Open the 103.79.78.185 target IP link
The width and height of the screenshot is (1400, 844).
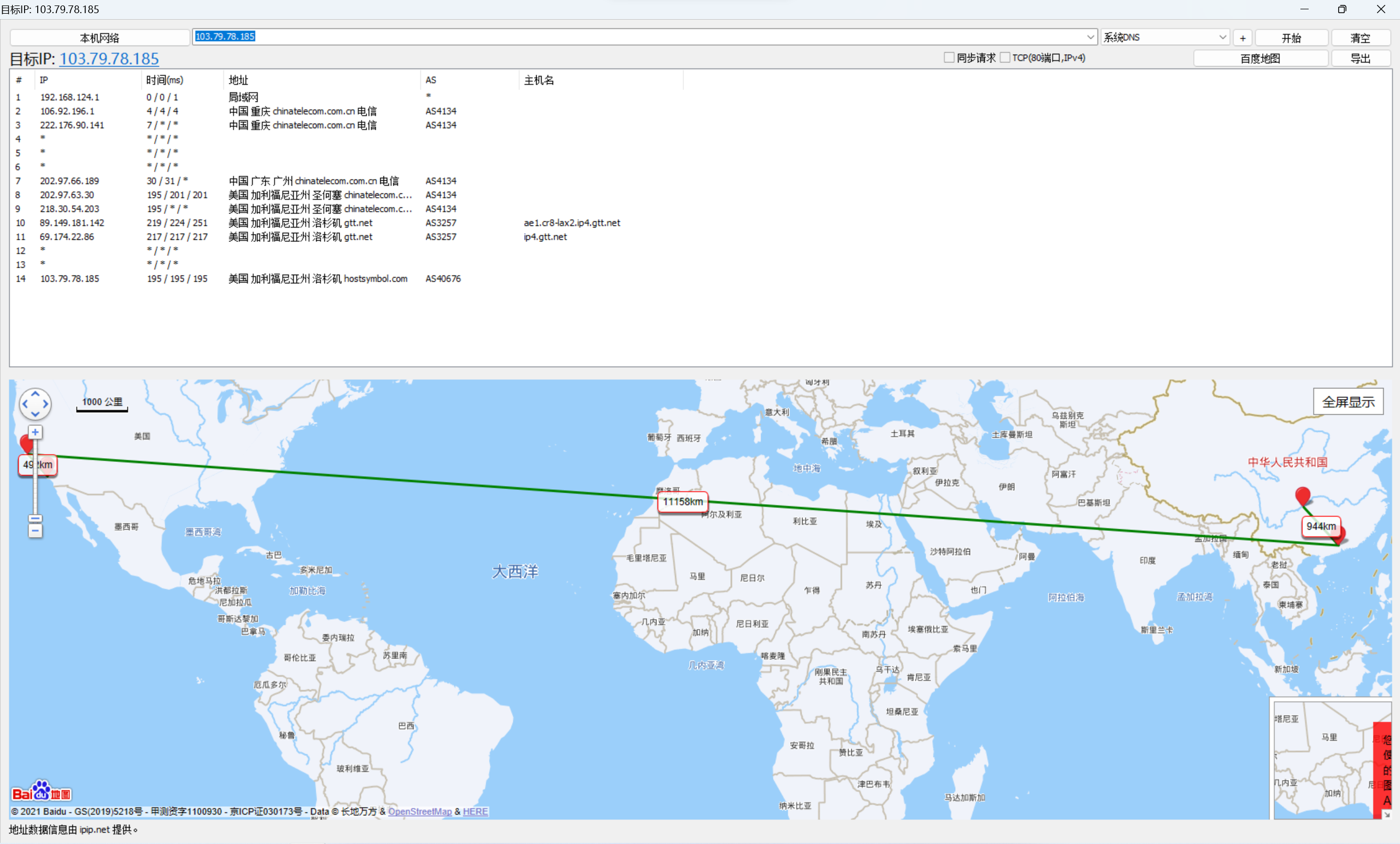tap(109, 59)
